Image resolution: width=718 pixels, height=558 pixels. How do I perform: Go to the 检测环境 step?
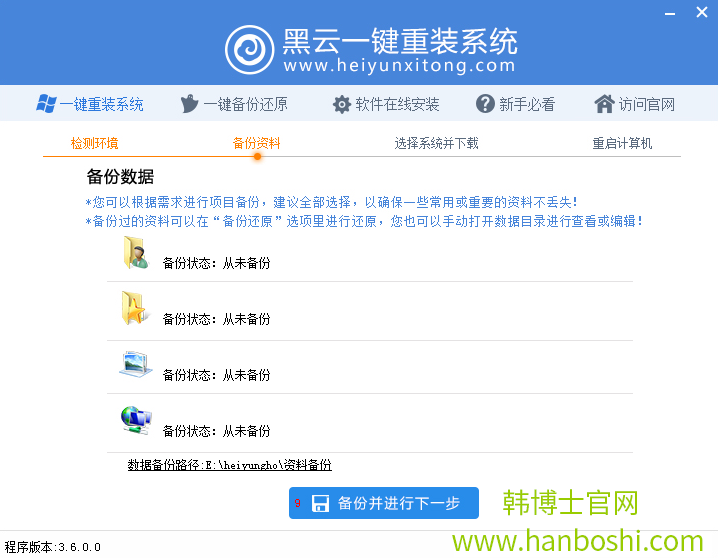tap(94, 143)
